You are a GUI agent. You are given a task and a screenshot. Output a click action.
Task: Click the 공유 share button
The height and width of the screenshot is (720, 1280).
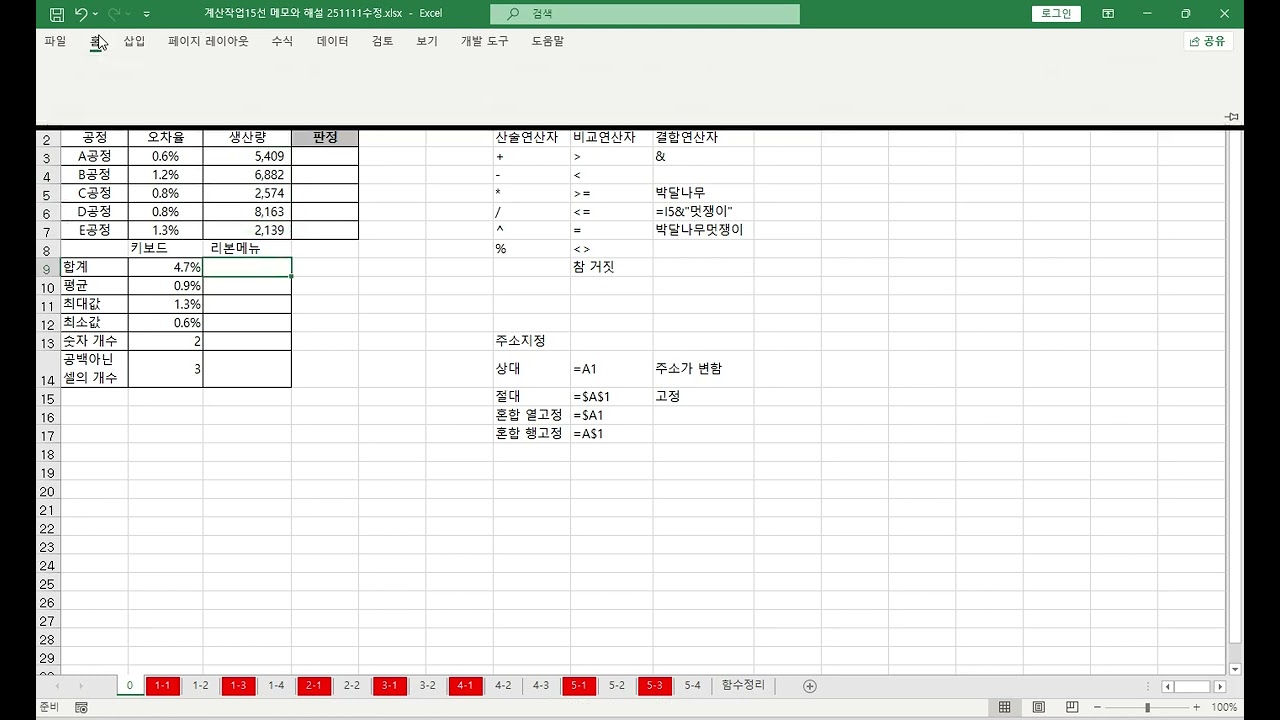(x=1208, y=41)
